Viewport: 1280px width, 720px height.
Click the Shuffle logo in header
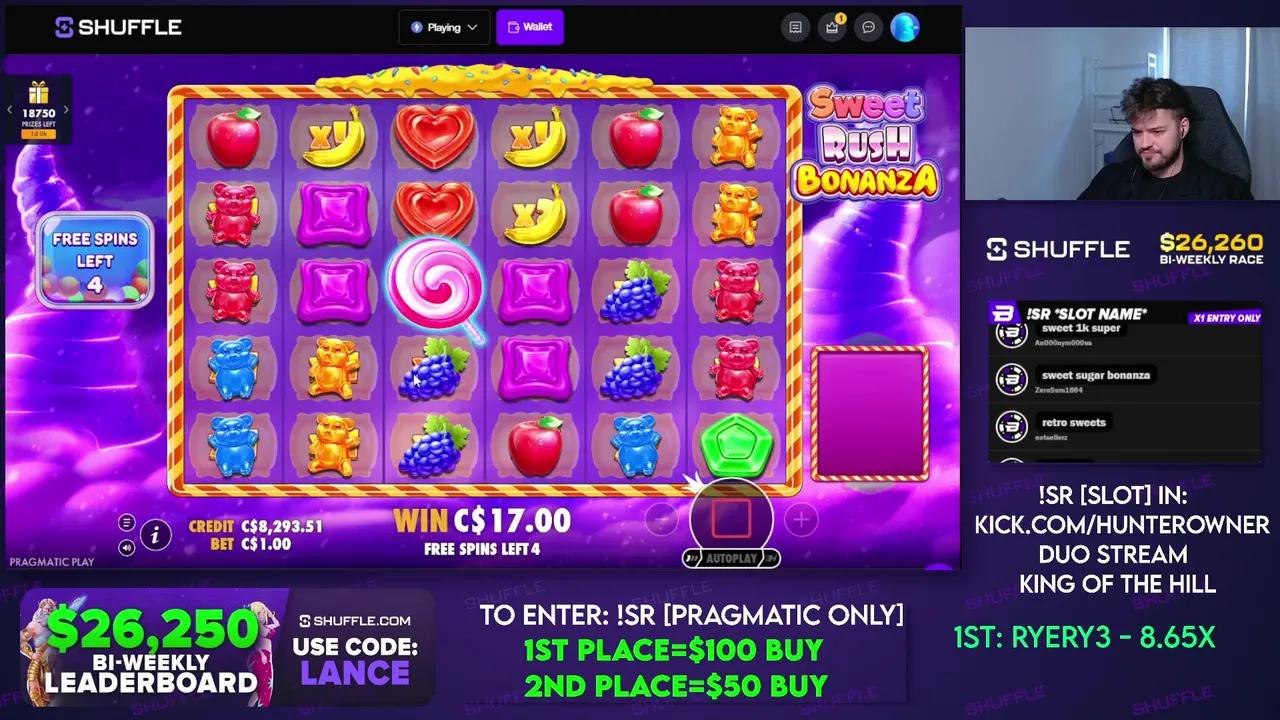click(118, 27)
